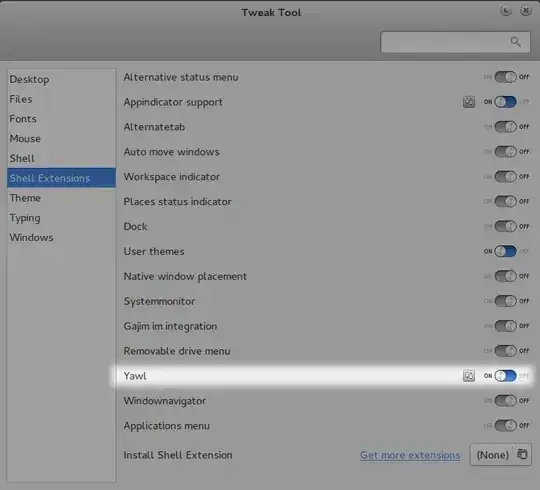The height and width of the screenshot is (490, 540).
Task: Enable the Dock extension switch
Action: (506, 226)
